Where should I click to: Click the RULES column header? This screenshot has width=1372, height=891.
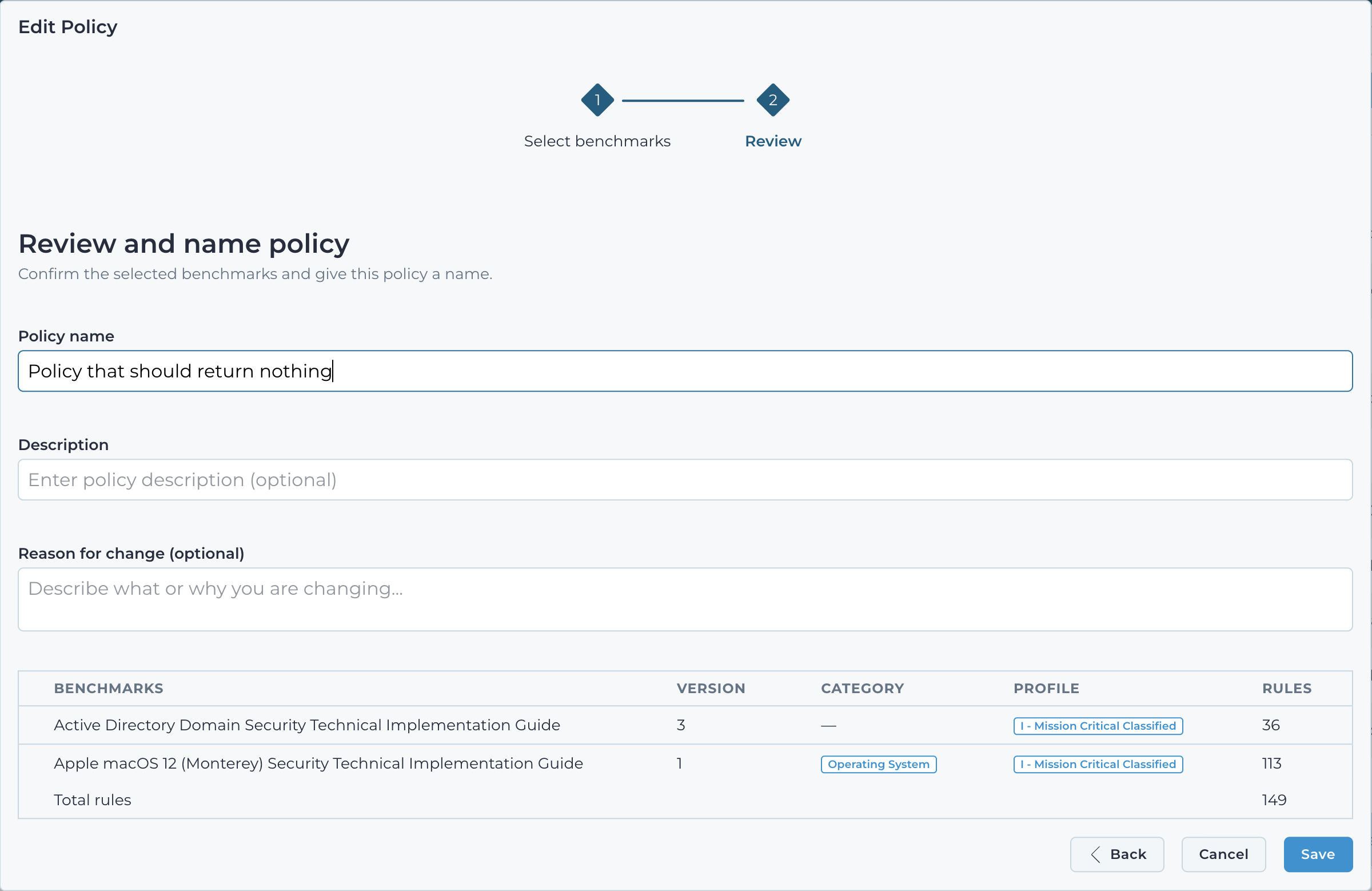click(1287, 688)
